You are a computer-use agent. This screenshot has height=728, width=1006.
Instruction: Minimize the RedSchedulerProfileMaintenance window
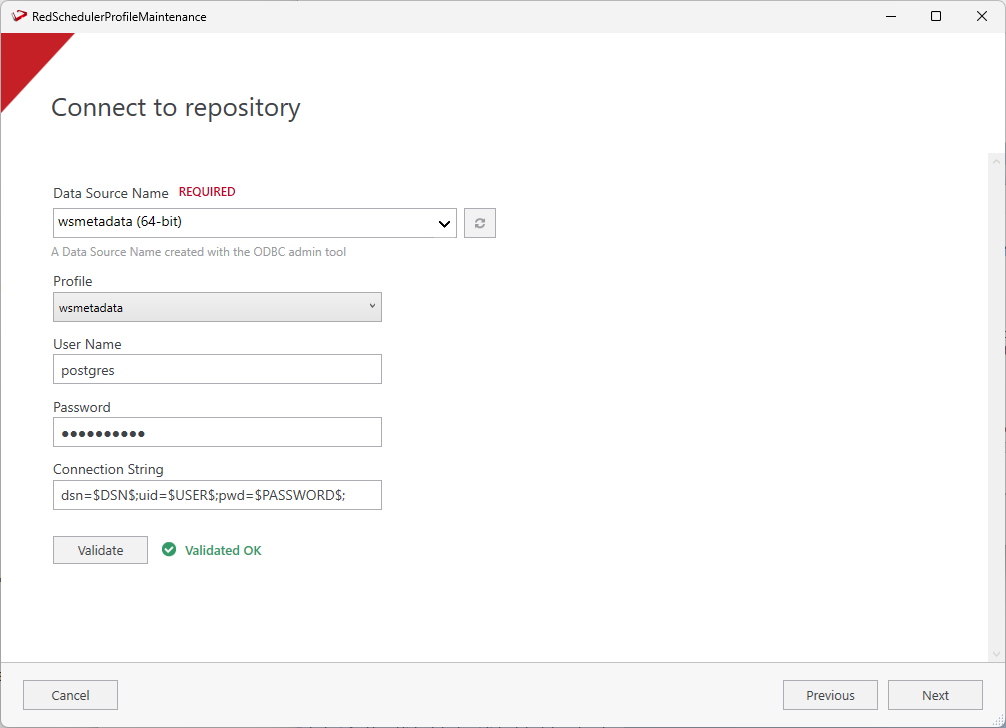[889, 16]
